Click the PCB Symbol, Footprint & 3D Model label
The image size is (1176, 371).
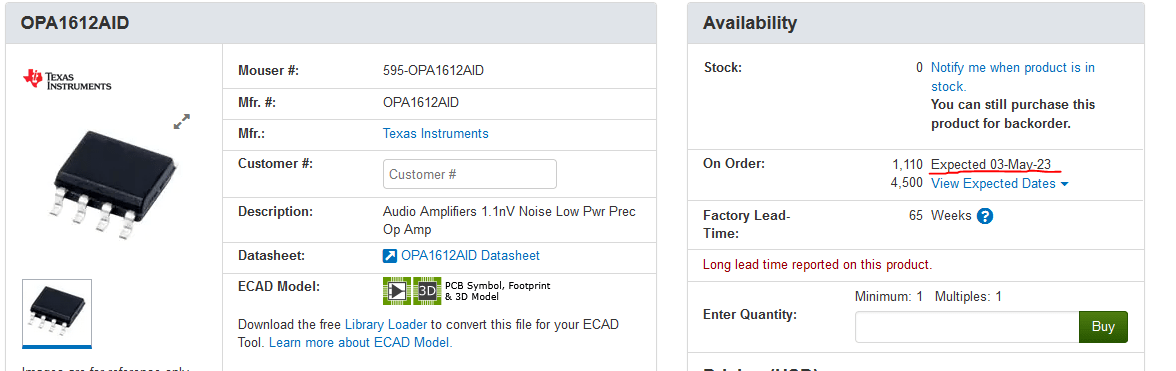coord(497,291)
